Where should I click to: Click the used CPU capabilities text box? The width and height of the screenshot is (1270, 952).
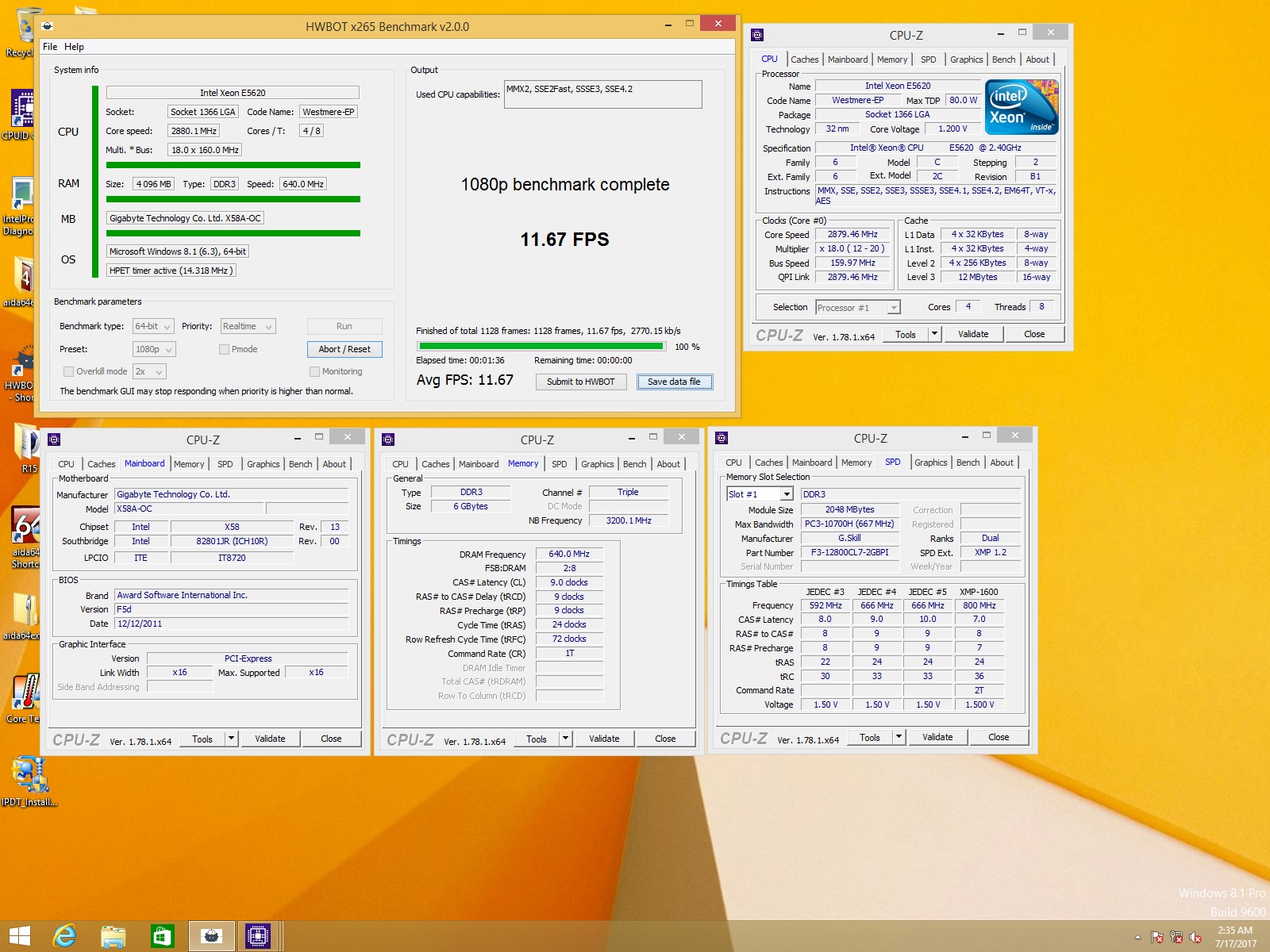(x=603, y=94)
